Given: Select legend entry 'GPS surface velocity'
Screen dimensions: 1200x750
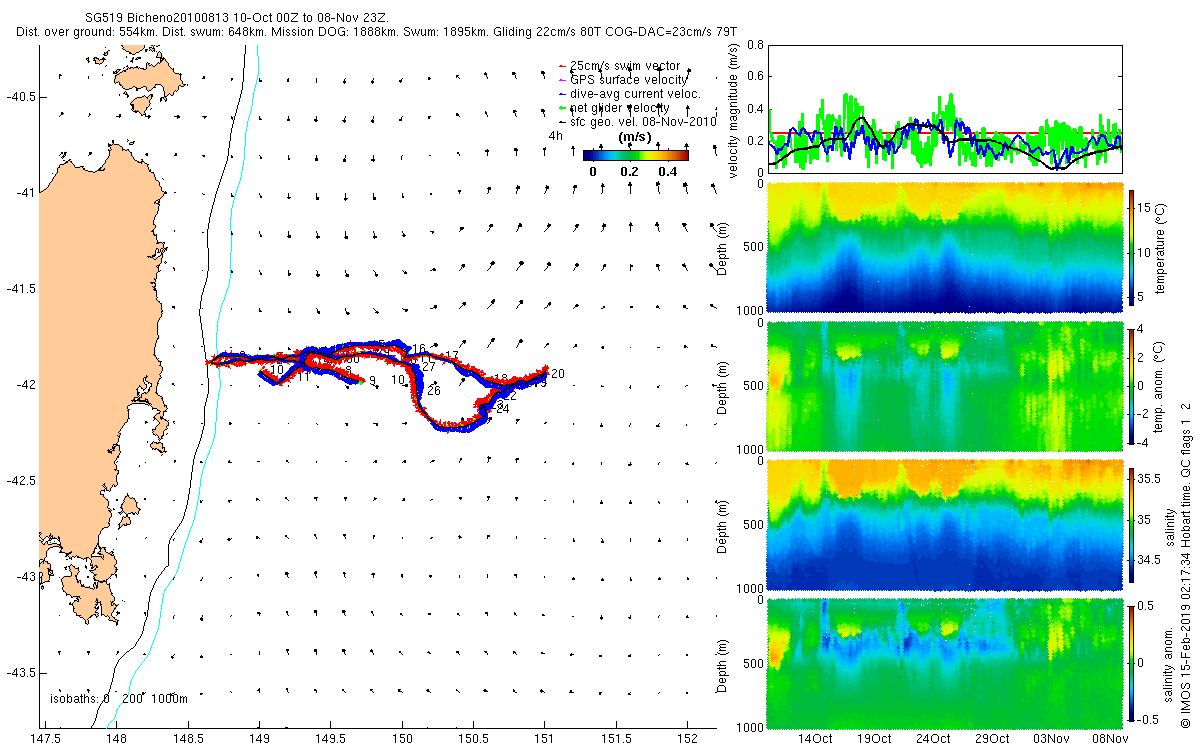Looking at the screenshot, I should point(628,79).
